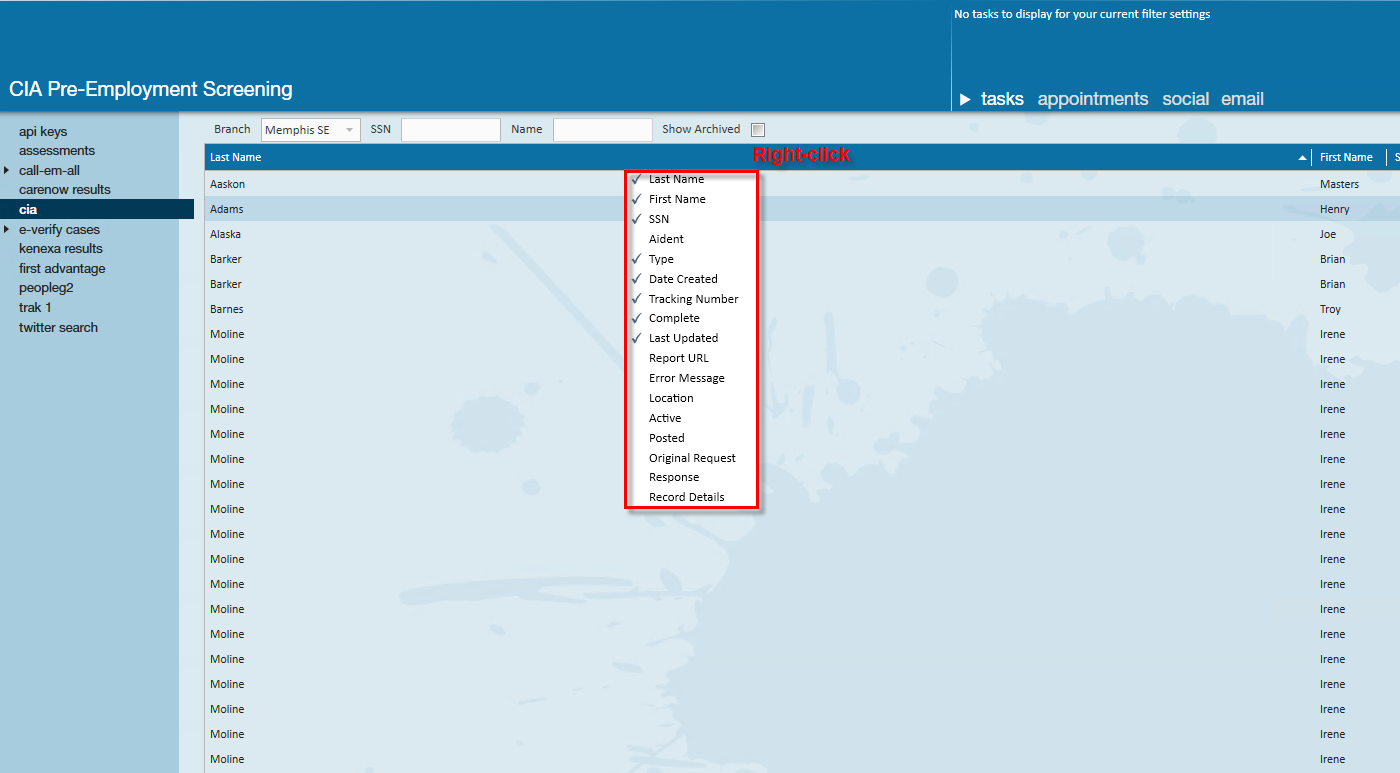1400x773 pixels.
Task: Open peopleg2 in sidebar
Action: (46, 287)
